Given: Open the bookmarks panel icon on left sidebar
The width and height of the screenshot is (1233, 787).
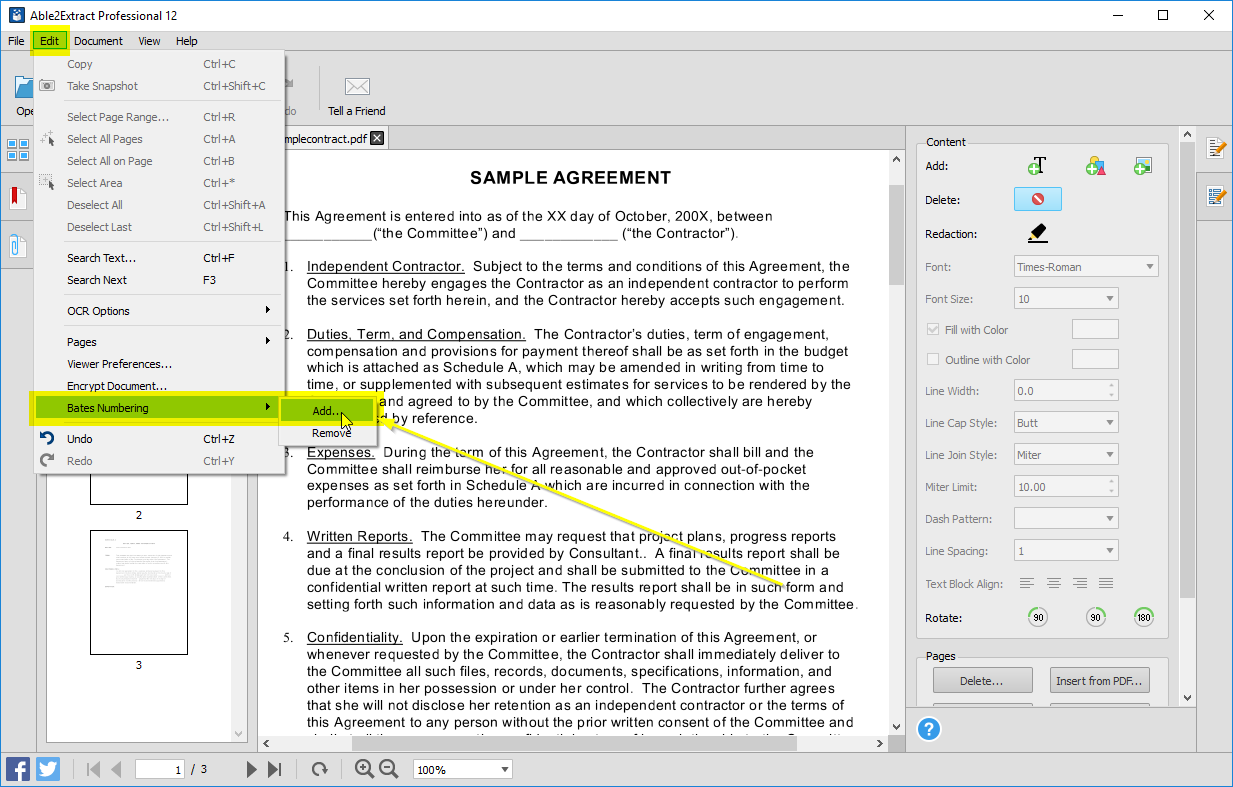Looking at the screenshot, I should (18, 197).
